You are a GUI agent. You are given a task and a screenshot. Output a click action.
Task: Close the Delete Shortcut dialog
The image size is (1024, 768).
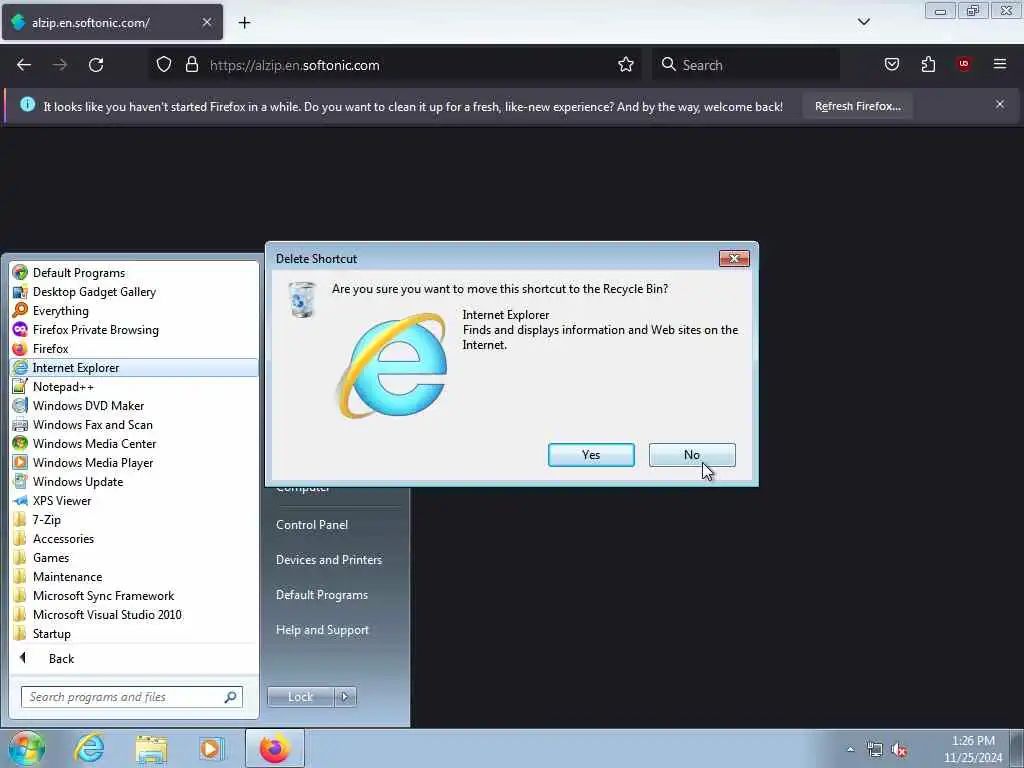pyautogui.click(x=734, y=259)
